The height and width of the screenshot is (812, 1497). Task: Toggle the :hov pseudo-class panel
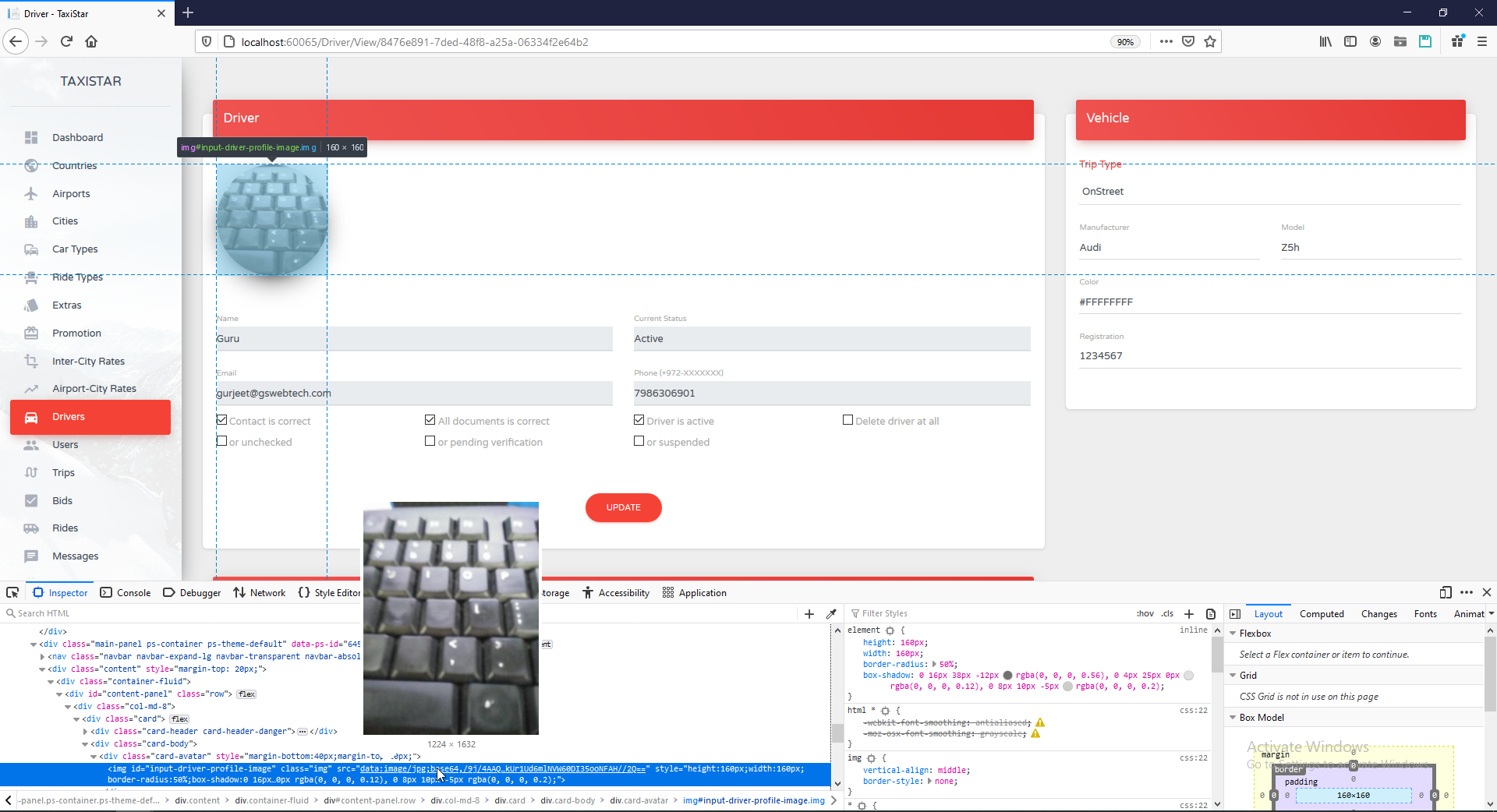pos(1145,614)
